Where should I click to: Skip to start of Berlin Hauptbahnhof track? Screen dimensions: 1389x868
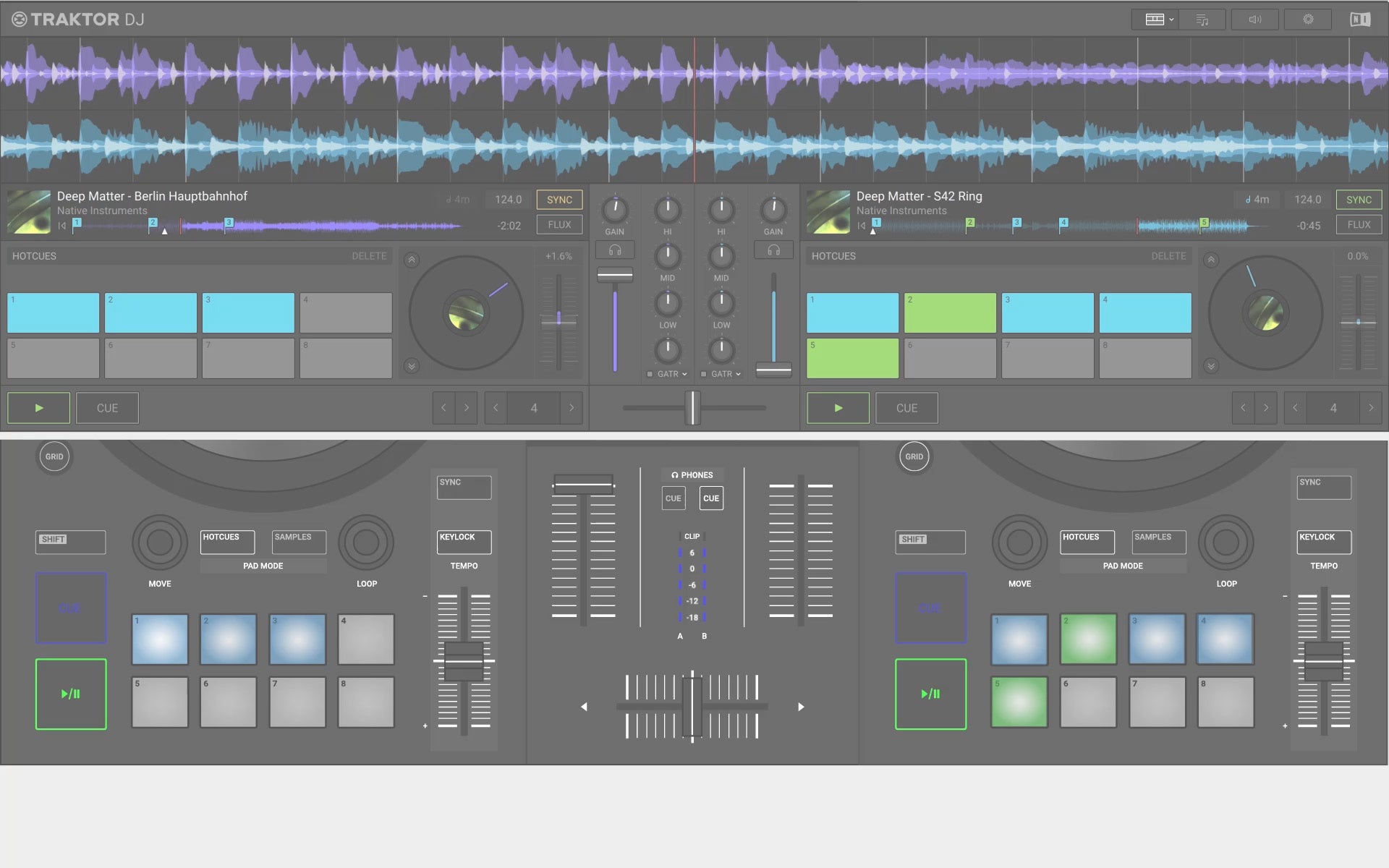point(62,226)
